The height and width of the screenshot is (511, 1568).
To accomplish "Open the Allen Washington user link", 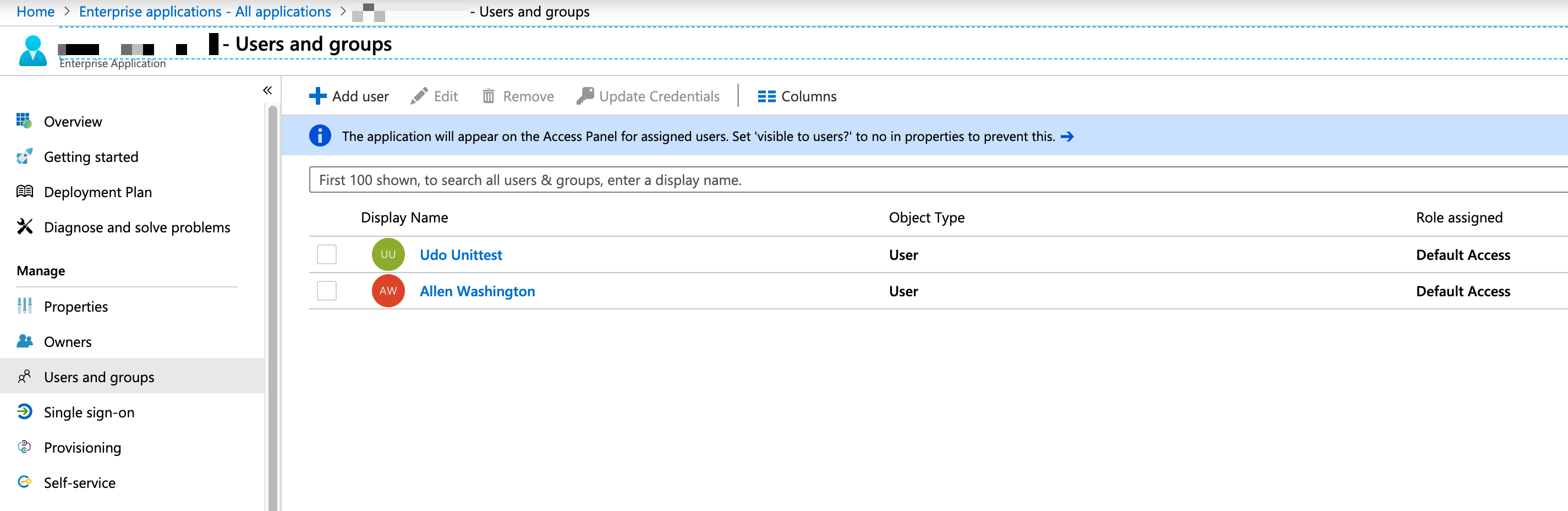I will (x=477, y=291).
